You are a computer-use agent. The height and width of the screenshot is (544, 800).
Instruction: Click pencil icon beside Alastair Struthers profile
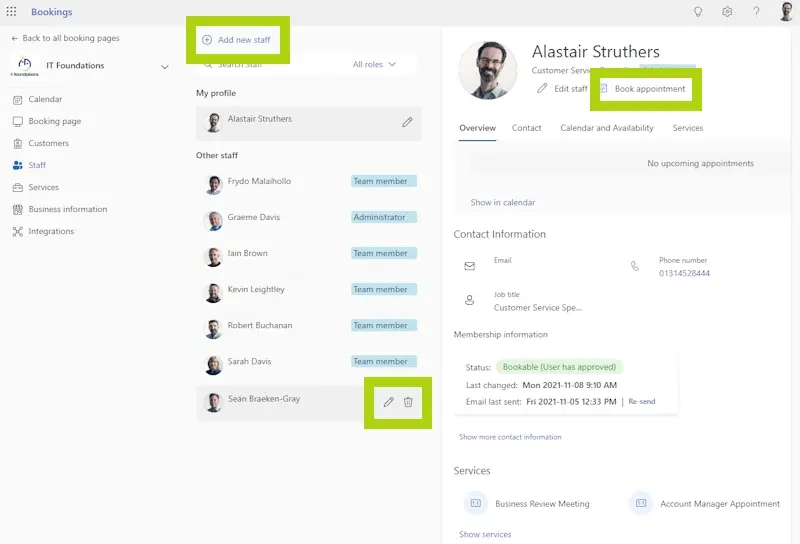407,122
